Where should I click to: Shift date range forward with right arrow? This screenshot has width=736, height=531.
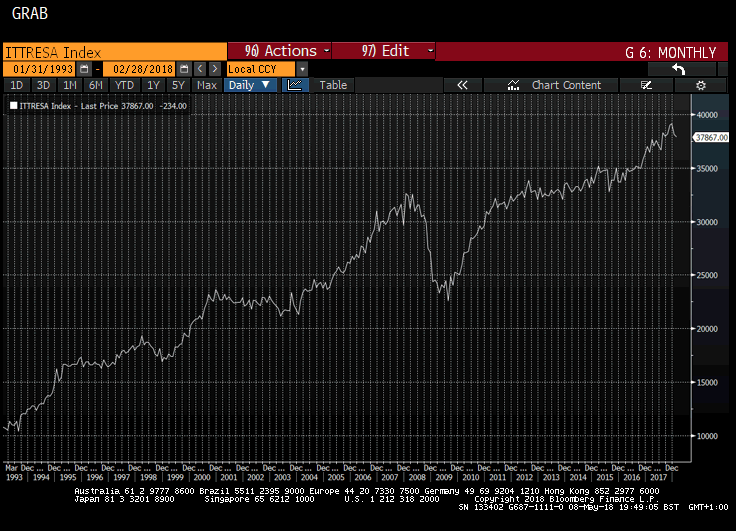pyautogui.click(x=214, y=68)
